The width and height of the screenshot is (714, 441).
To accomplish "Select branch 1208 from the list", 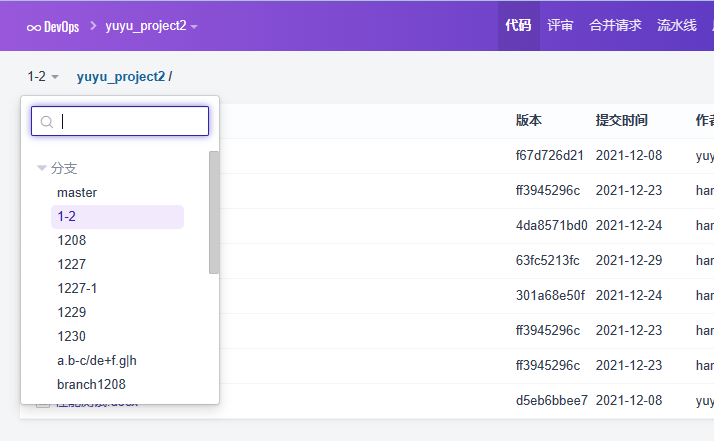I will coord(72,240).
